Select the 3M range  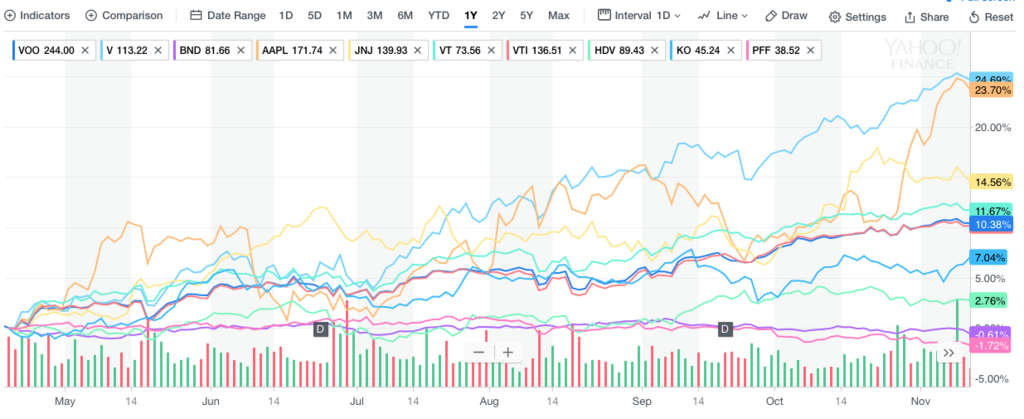[x=374, y=15]
